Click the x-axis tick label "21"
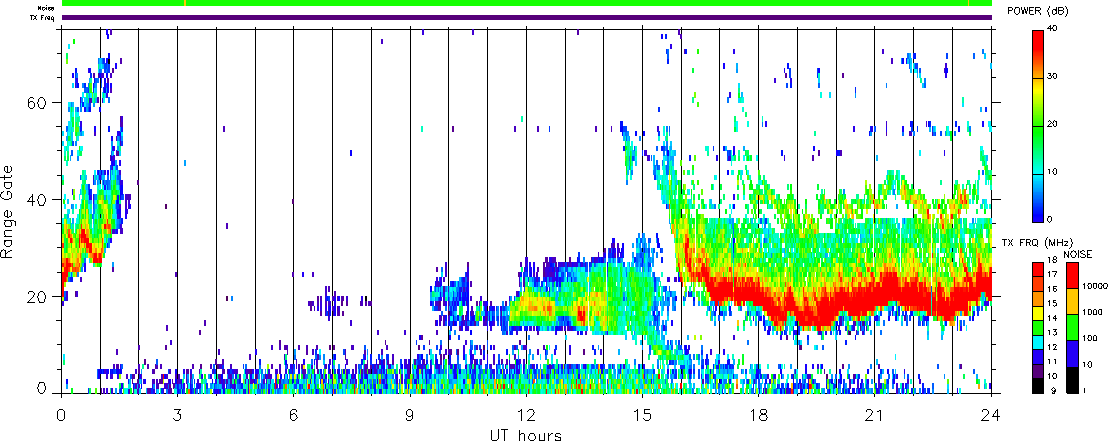The width and height of the screenshot is (1108, 441). 874,415
